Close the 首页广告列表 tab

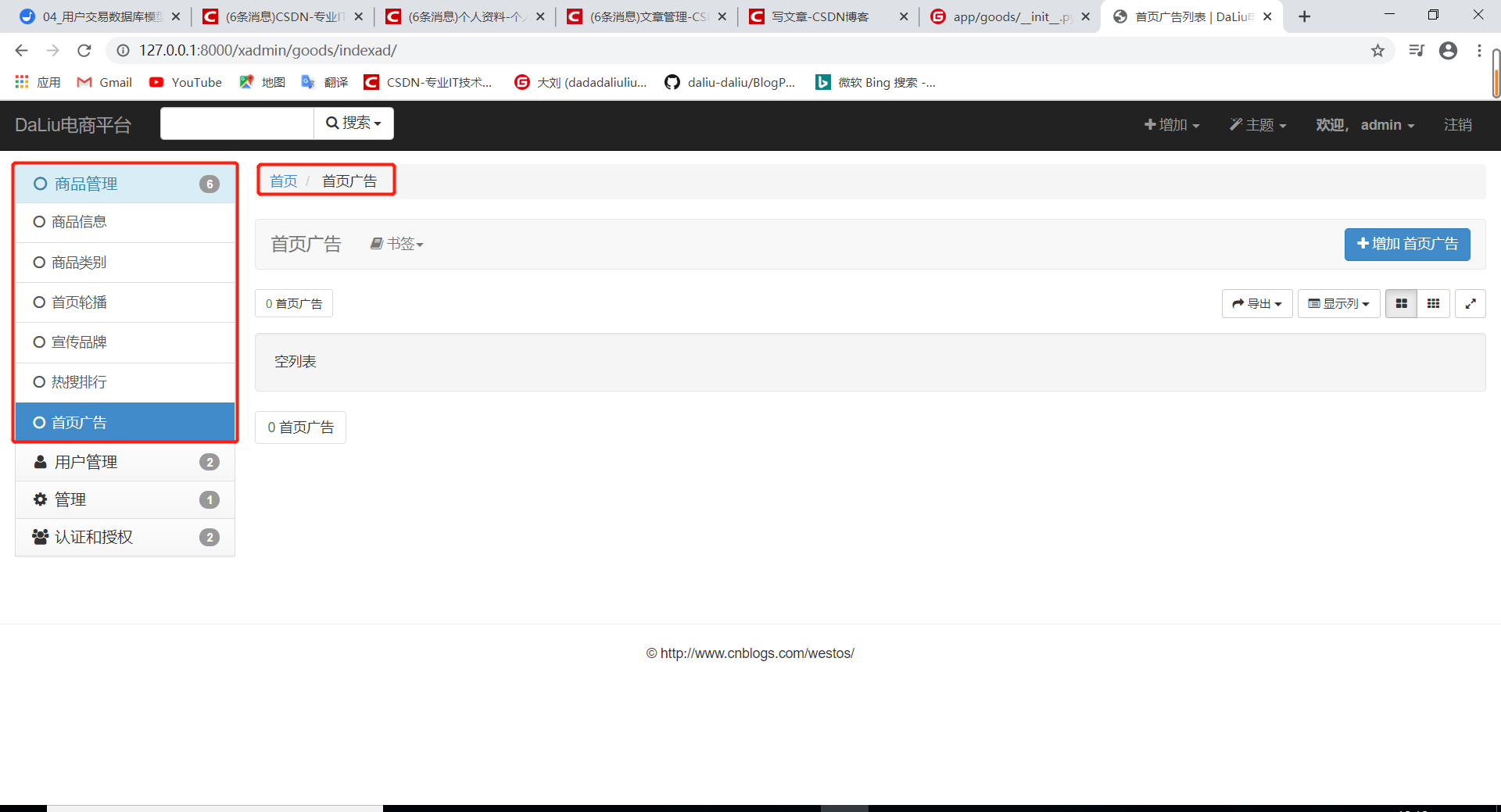pos(1267,16)
